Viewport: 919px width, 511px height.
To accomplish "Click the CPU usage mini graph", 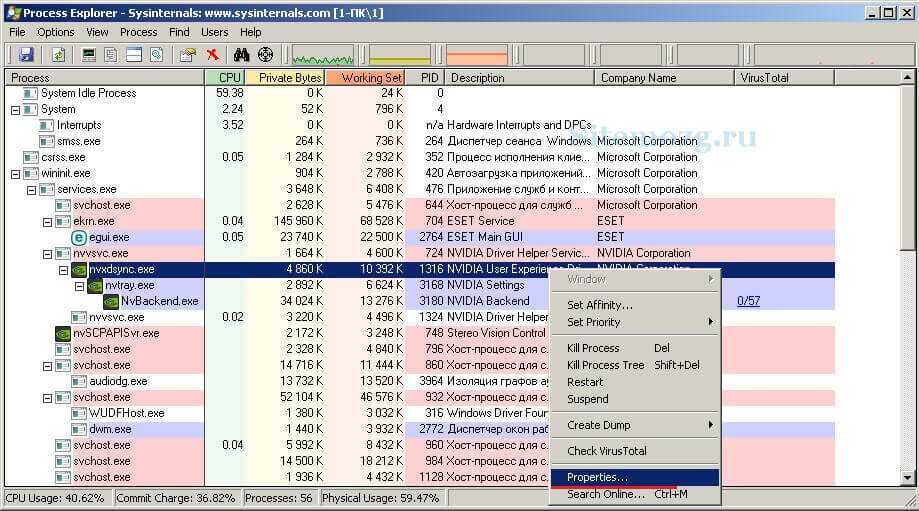I will point(322,55).
